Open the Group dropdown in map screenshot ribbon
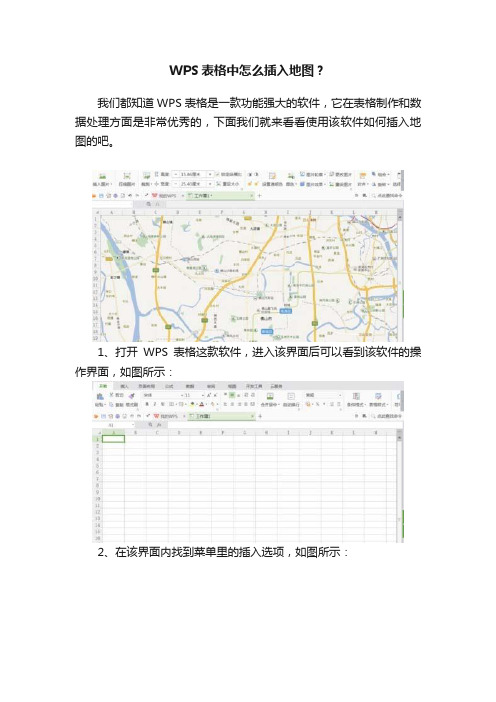496x702 pixels. 381,174
